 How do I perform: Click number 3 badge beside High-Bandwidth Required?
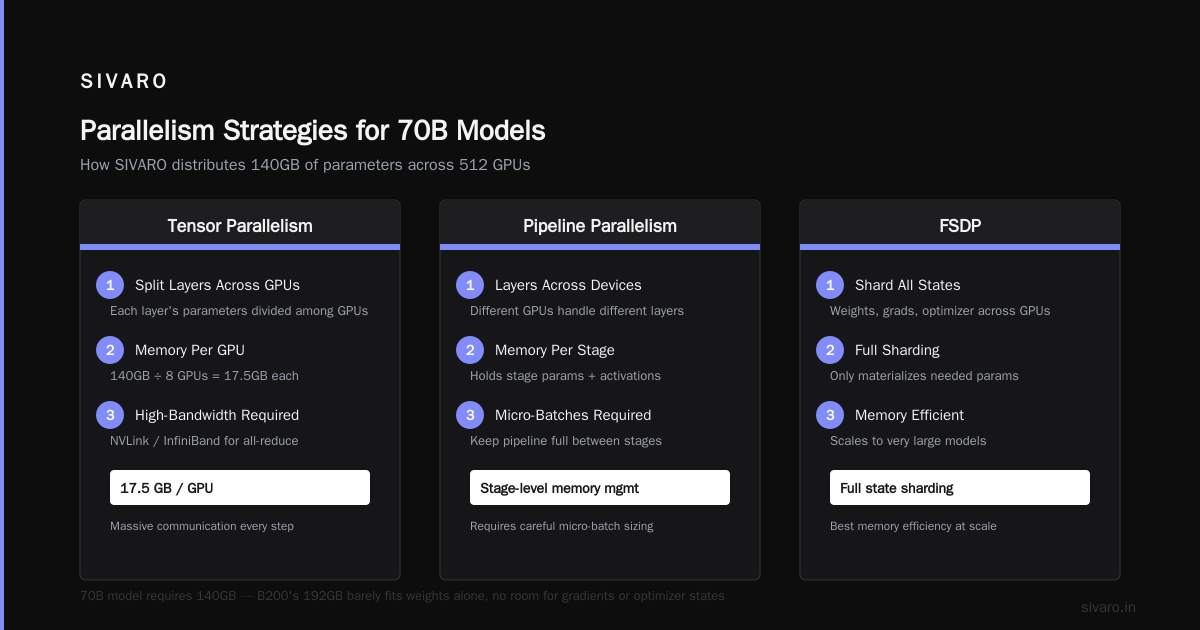coord(109,415)
